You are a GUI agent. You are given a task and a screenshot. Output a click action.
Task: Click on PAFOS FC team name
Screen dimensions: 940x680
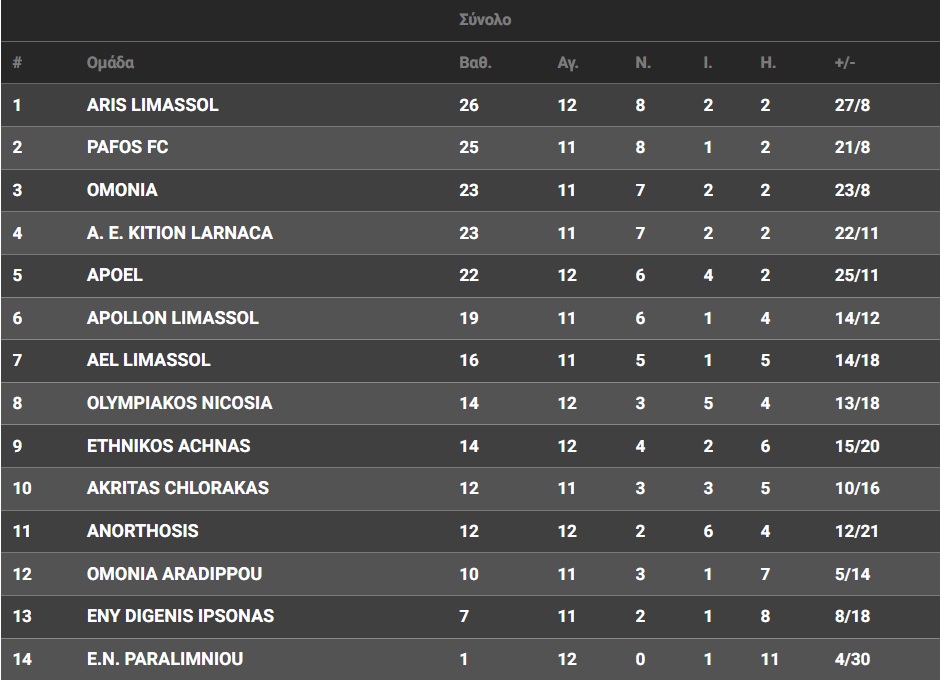tap(127, 147)
